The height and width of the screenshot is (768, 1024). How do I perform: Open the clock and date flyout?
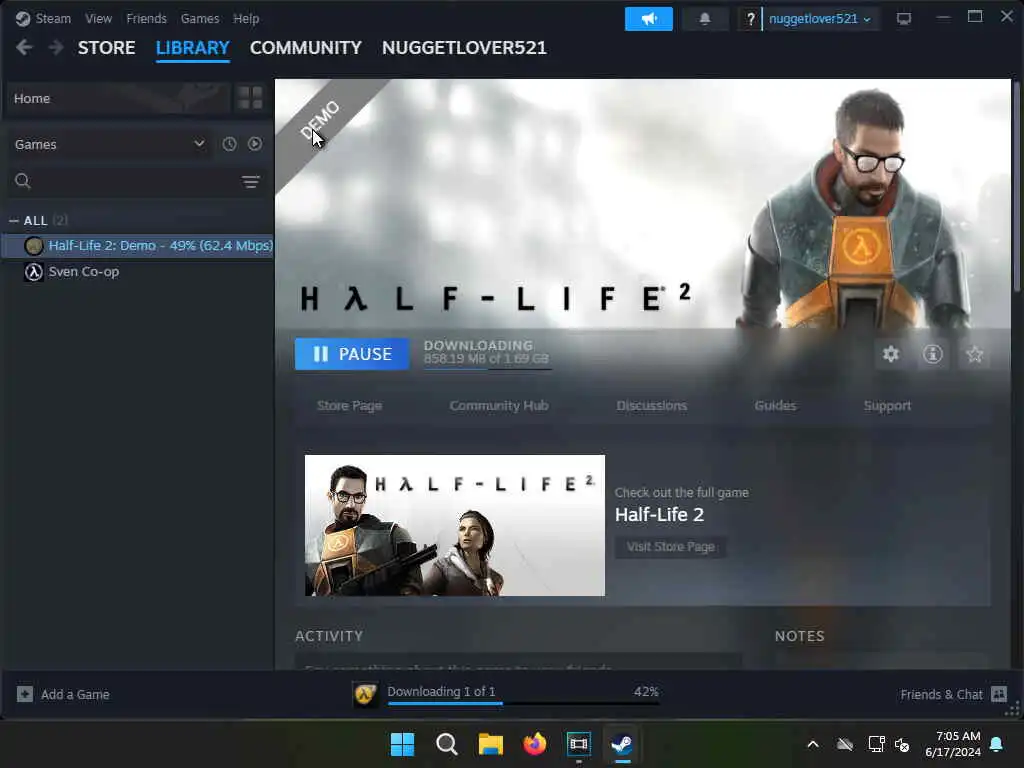click(953, 744)
